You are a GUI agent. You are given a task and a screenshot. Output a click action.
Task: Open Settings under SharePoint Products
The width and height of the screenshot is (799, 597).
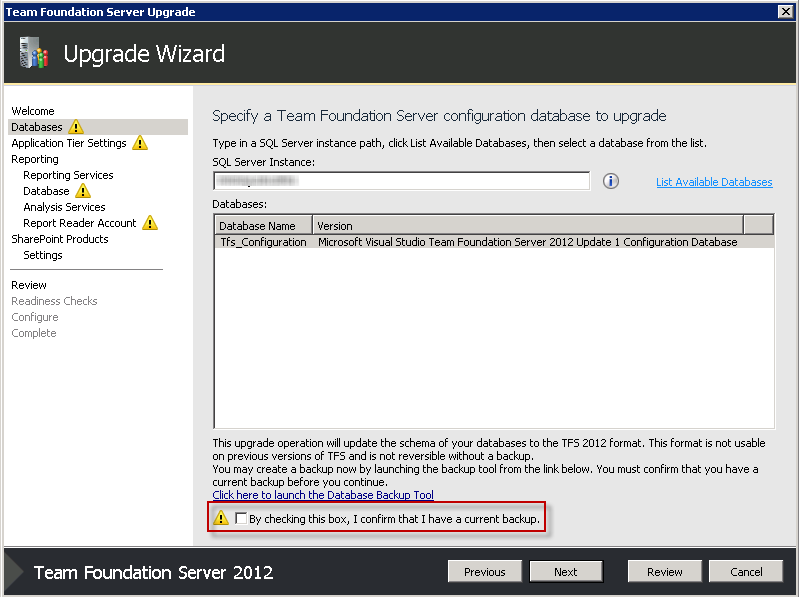click(x=43, y=255)
